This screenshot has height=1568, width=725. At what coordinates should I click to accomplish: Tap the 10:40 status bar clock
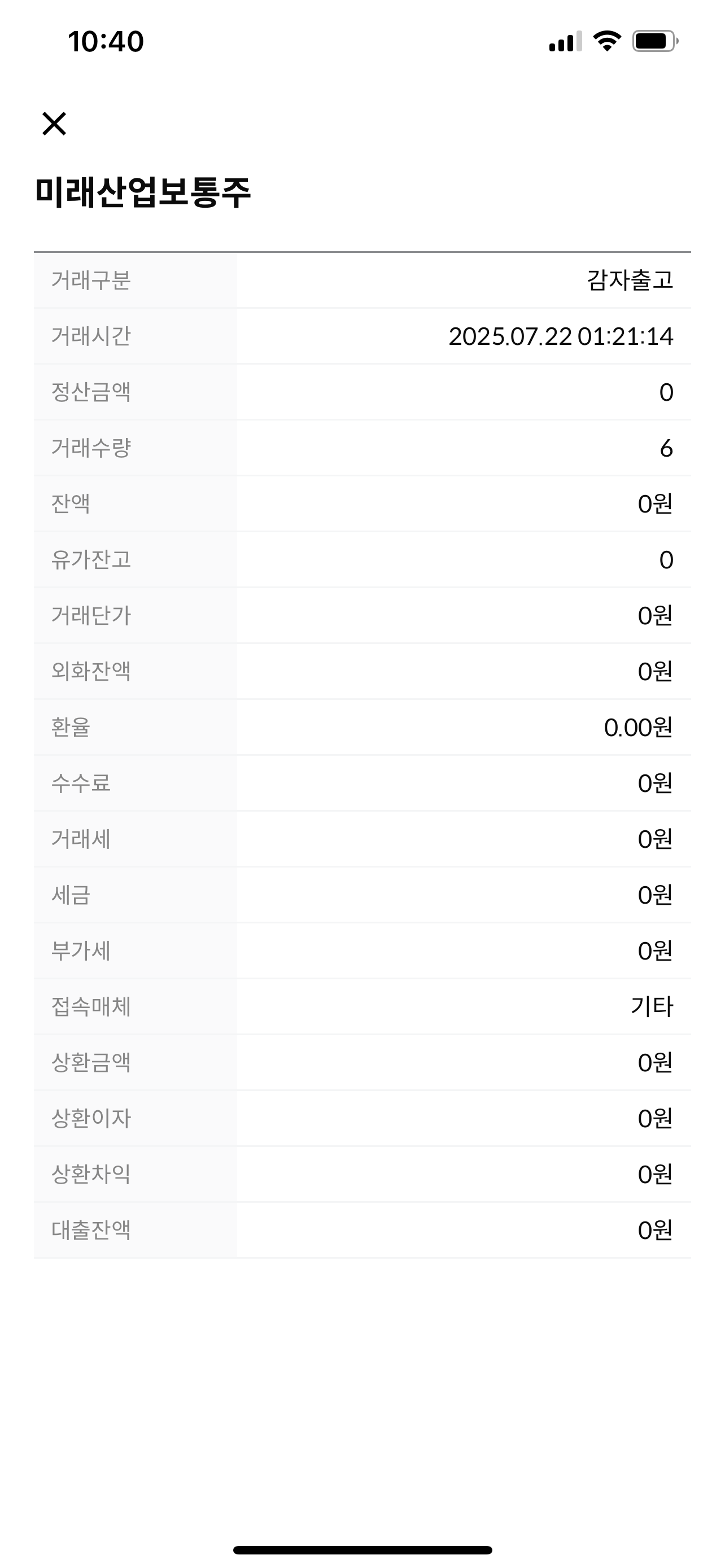coord(106,42)
